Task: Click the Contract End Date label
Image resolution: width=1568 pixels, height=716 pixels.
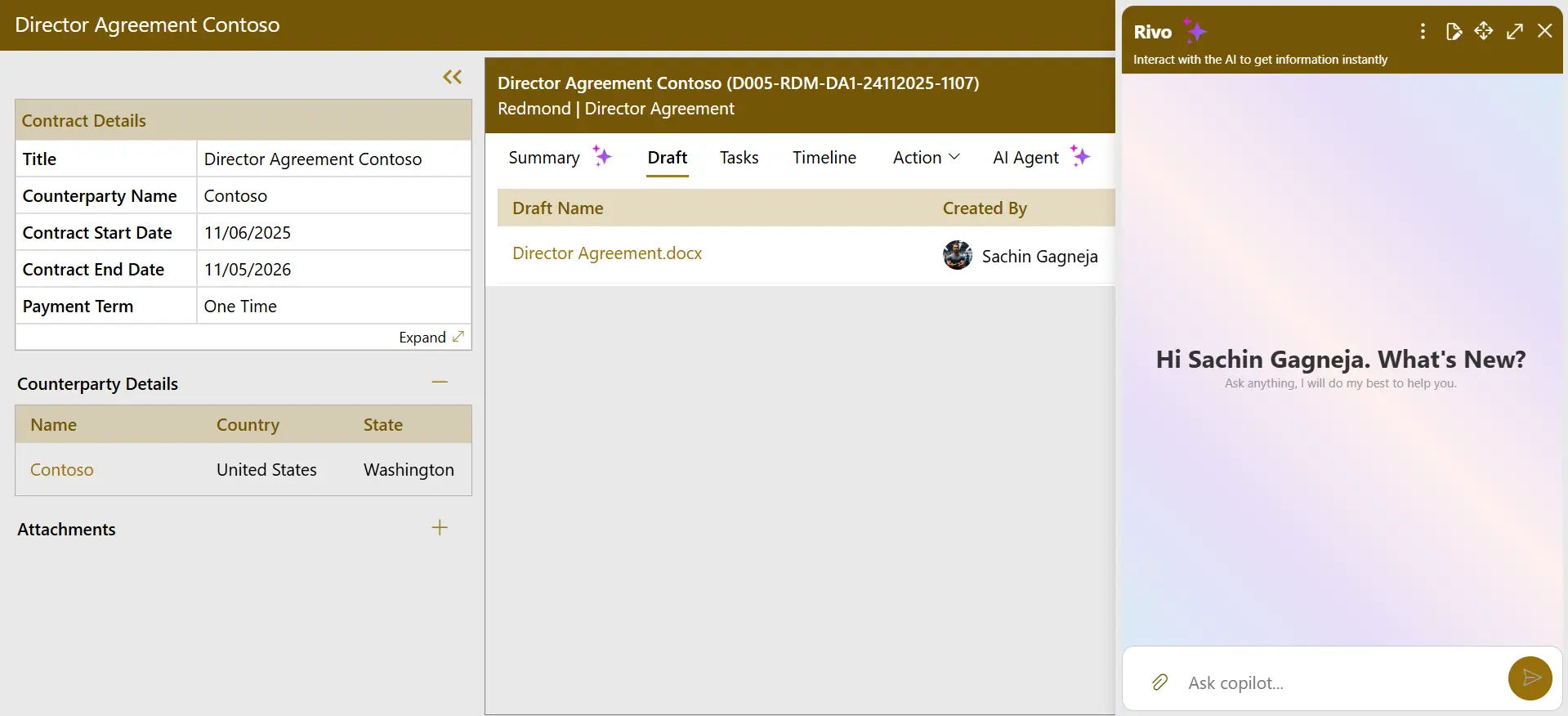Action: [93, 270]
